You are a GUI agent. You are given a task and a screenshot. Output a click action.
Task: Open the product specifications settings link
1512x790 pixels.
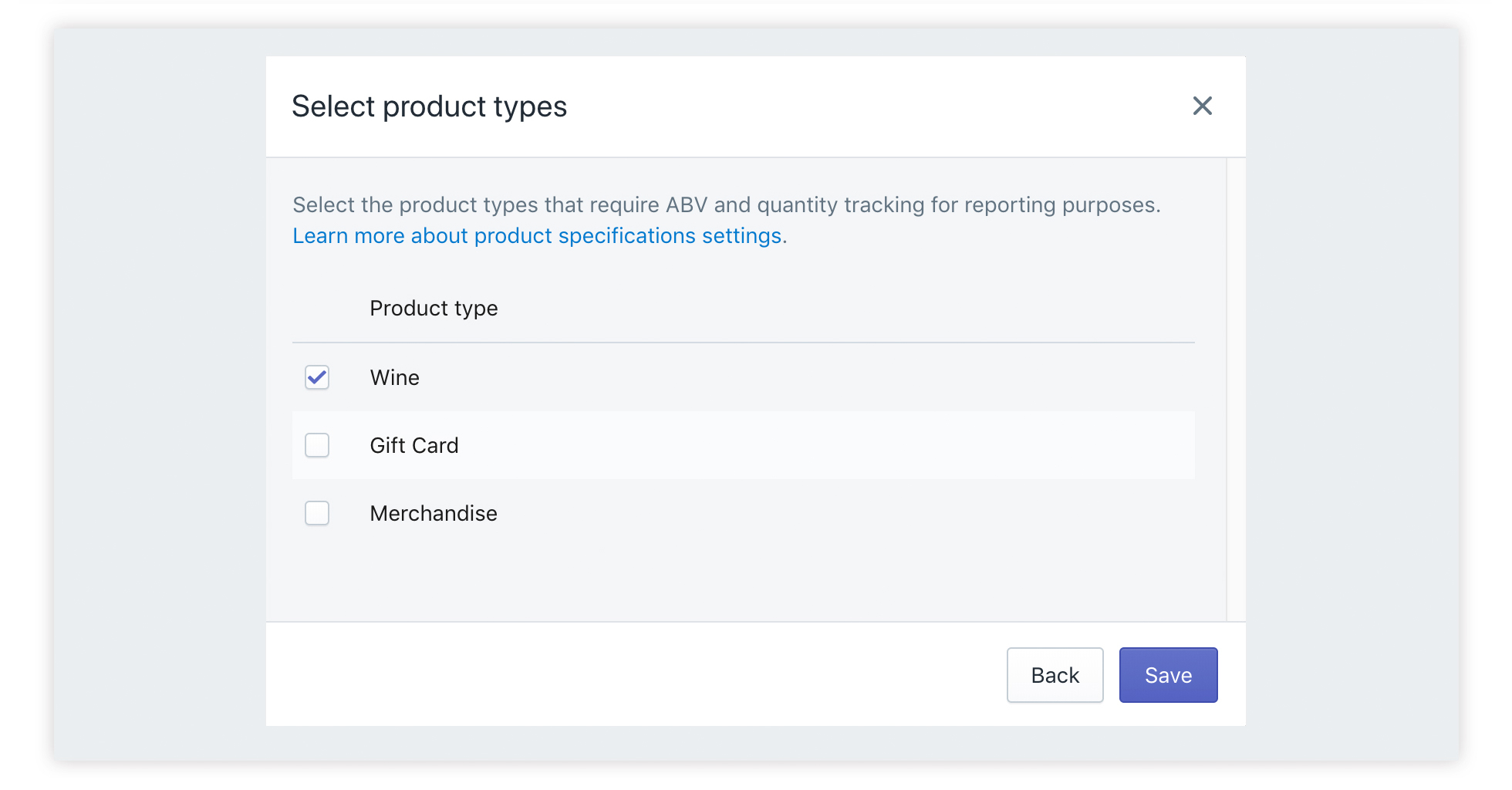pos(537,236)
